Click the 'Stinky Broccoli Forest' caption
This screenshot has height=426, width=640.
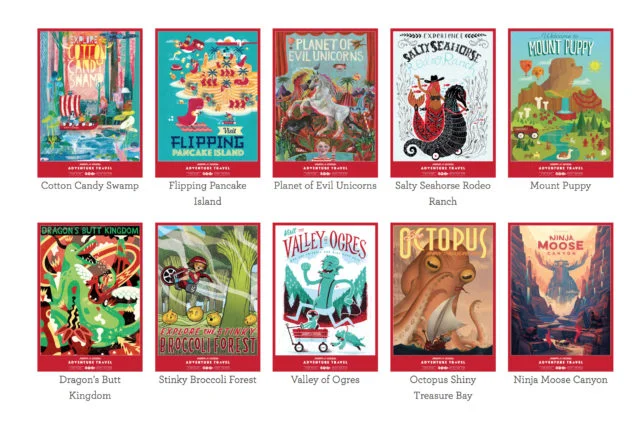207,379
